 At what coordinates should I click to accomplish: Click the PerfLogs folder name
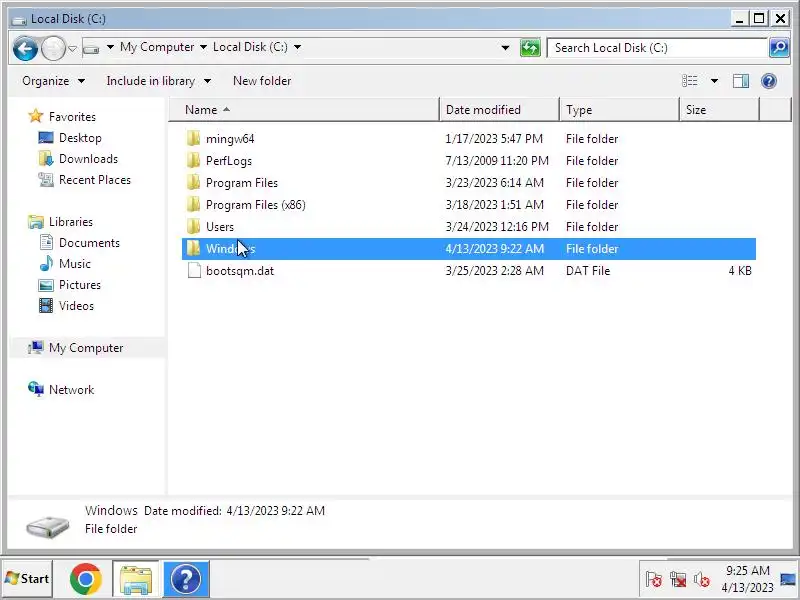pos(229,161)
